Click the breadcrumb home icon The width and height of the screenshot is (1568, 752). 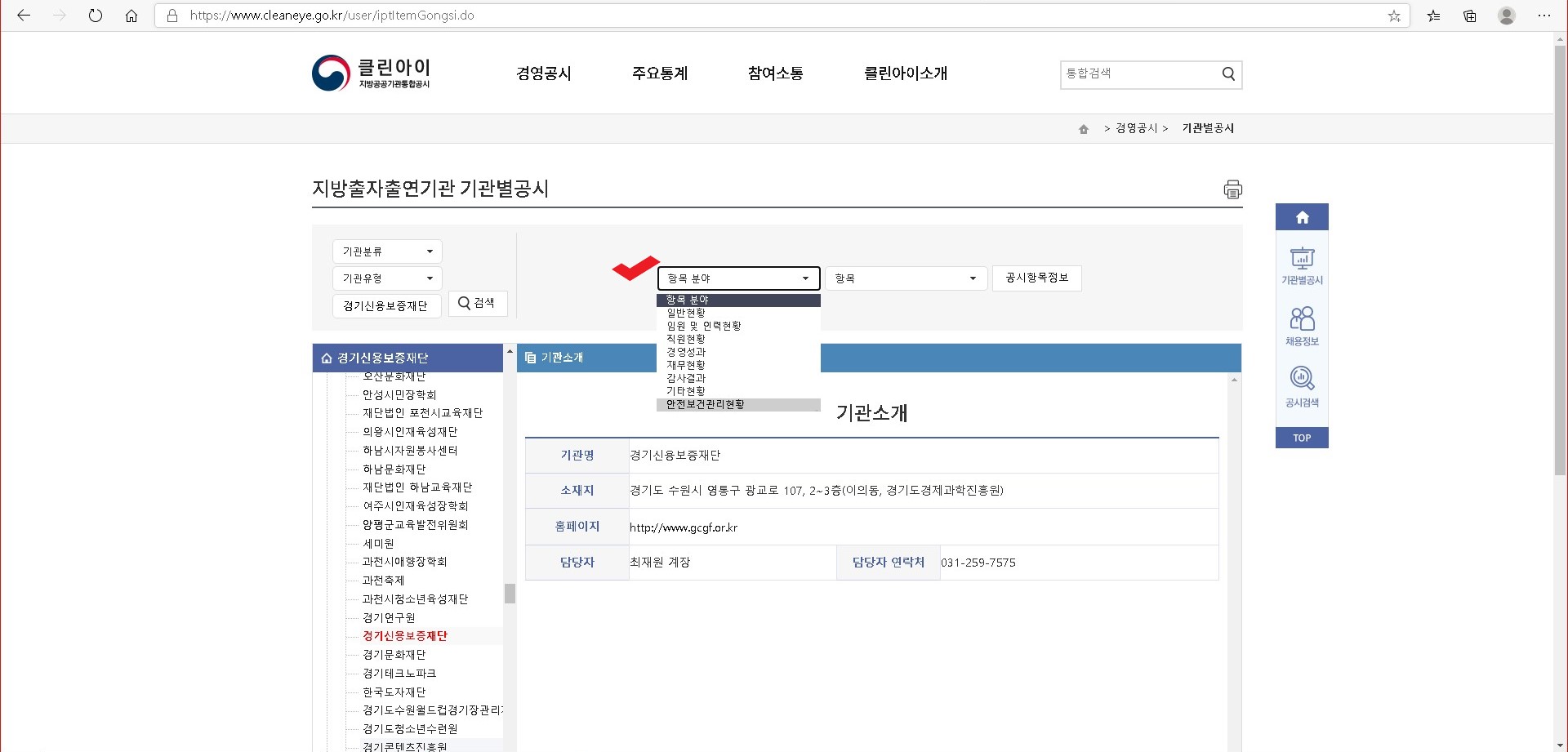(x=1084, y=129)
